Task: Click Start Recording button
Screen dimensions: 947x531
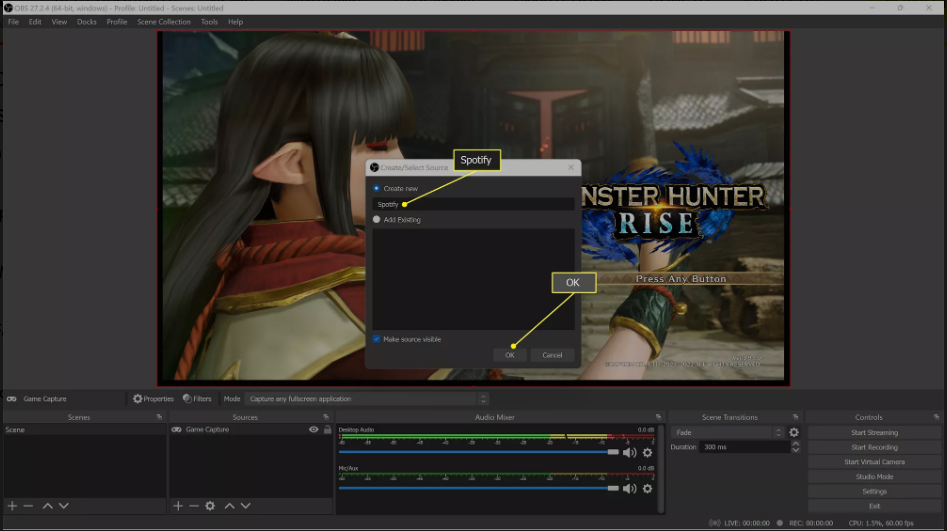Action: tap(874, 447)
